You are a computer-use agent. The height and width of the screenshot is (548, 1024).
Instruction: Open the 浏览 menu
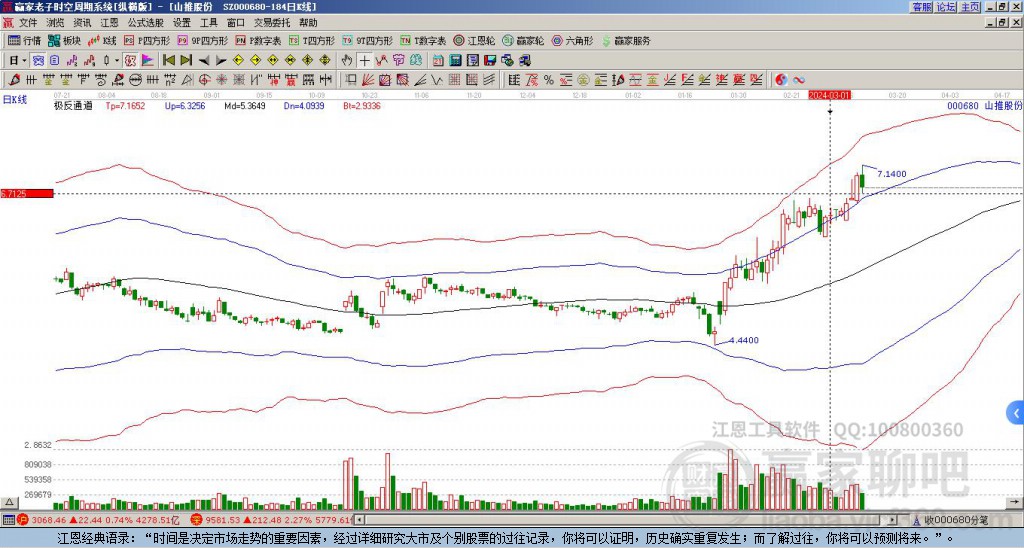(x=56, y=23)
